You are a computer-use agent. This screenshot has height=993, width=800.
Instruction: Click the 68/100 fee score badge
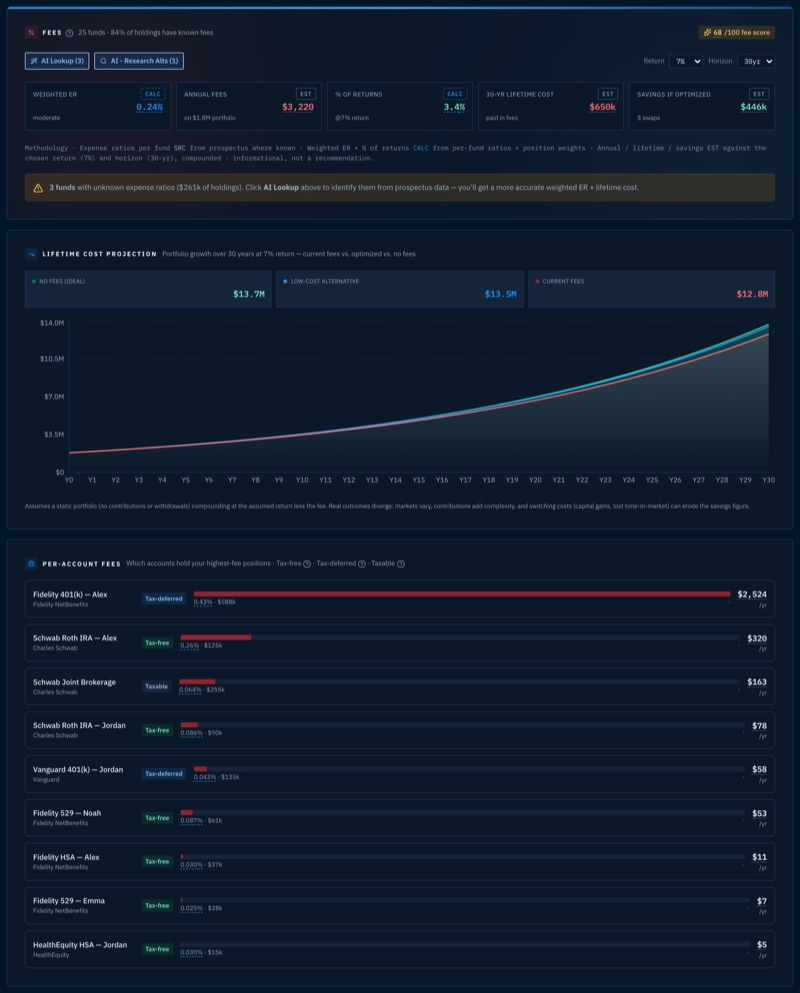pos(737,32)
